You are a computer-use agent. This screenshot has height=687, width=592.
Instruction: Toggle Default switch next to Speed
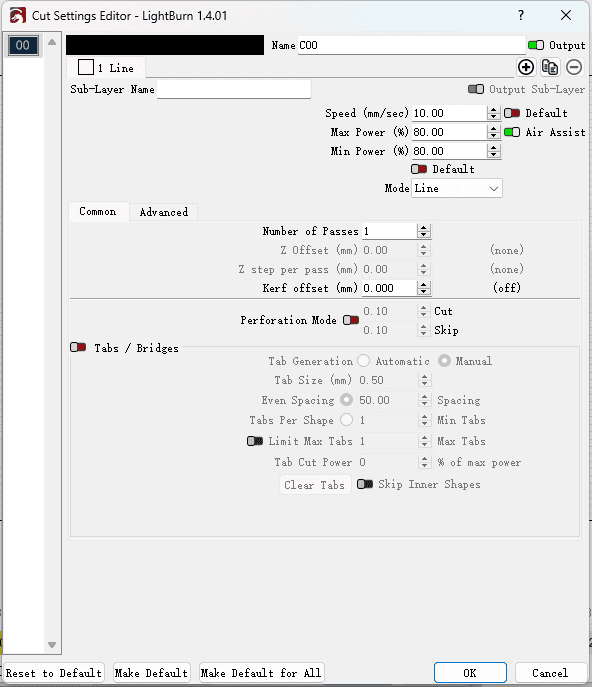[512, 113]
